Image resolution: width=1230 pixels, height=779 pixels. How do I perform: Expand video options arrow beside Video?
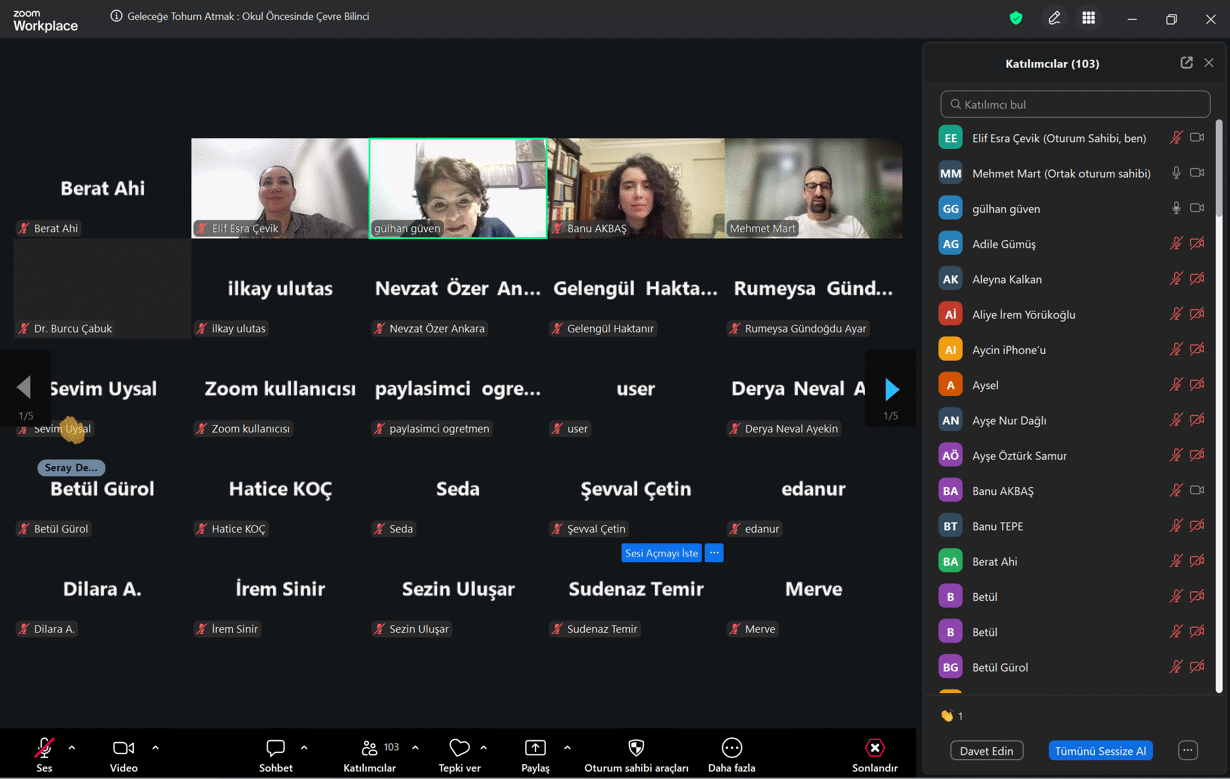(155, 748)
